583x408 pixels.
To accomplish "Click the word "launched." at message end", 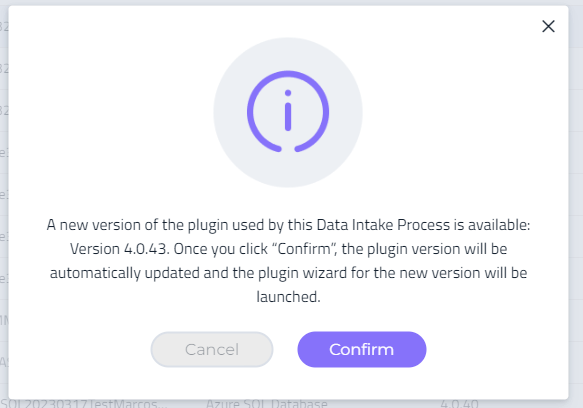I will (x=288, y=297).
